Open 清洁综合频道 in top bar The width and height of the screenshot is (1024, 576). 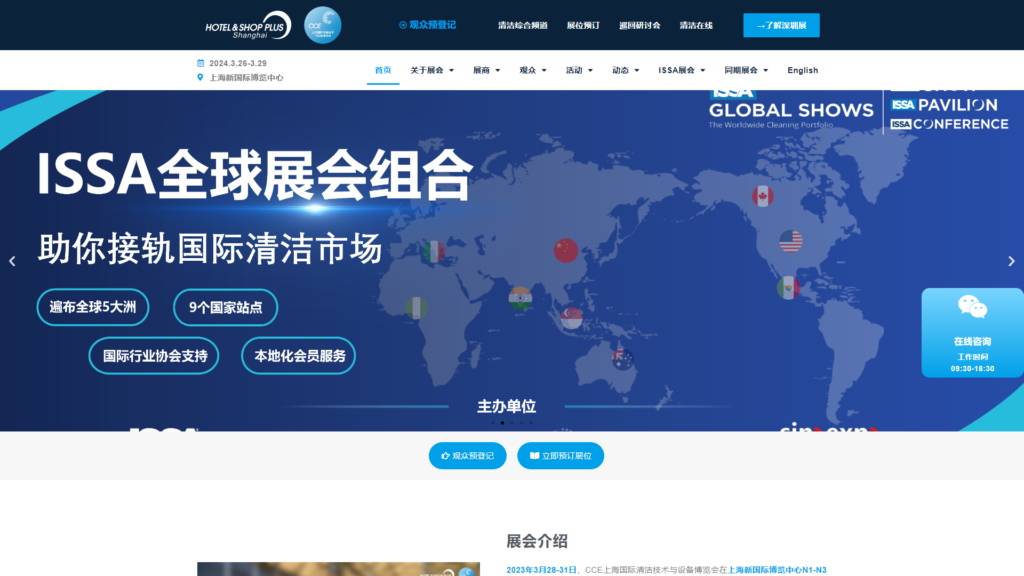point(522,25)
